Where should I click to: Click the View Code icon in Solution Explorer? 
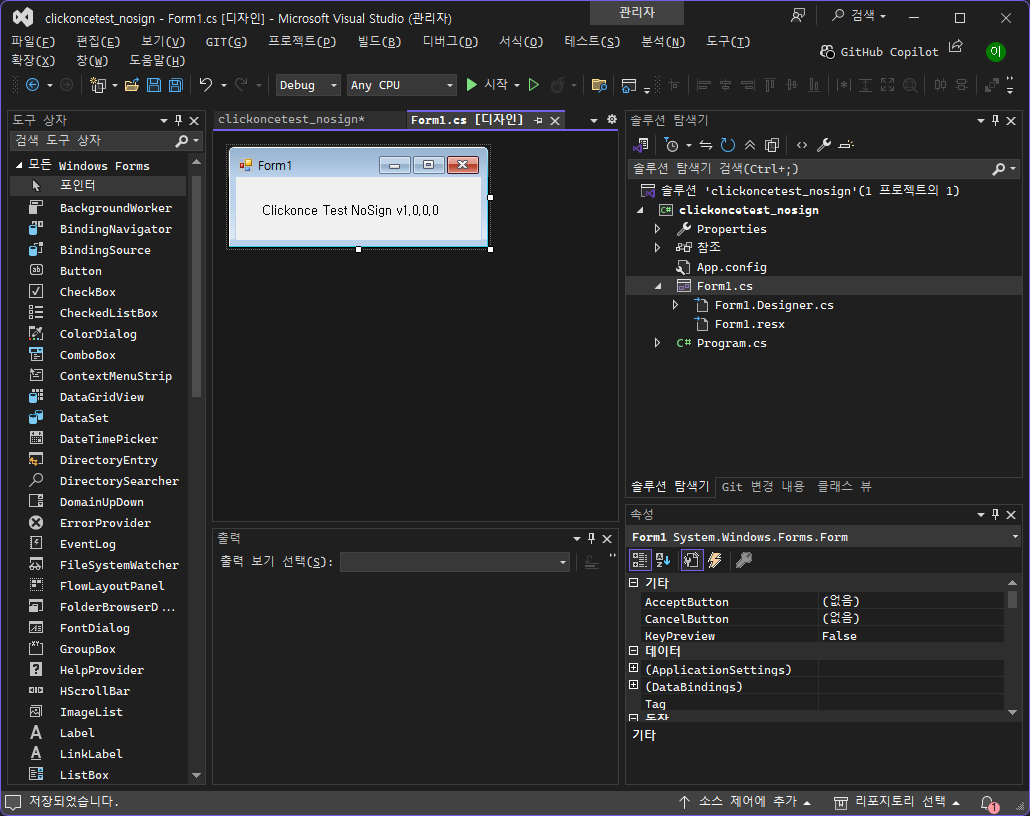[x=801, y=145]
